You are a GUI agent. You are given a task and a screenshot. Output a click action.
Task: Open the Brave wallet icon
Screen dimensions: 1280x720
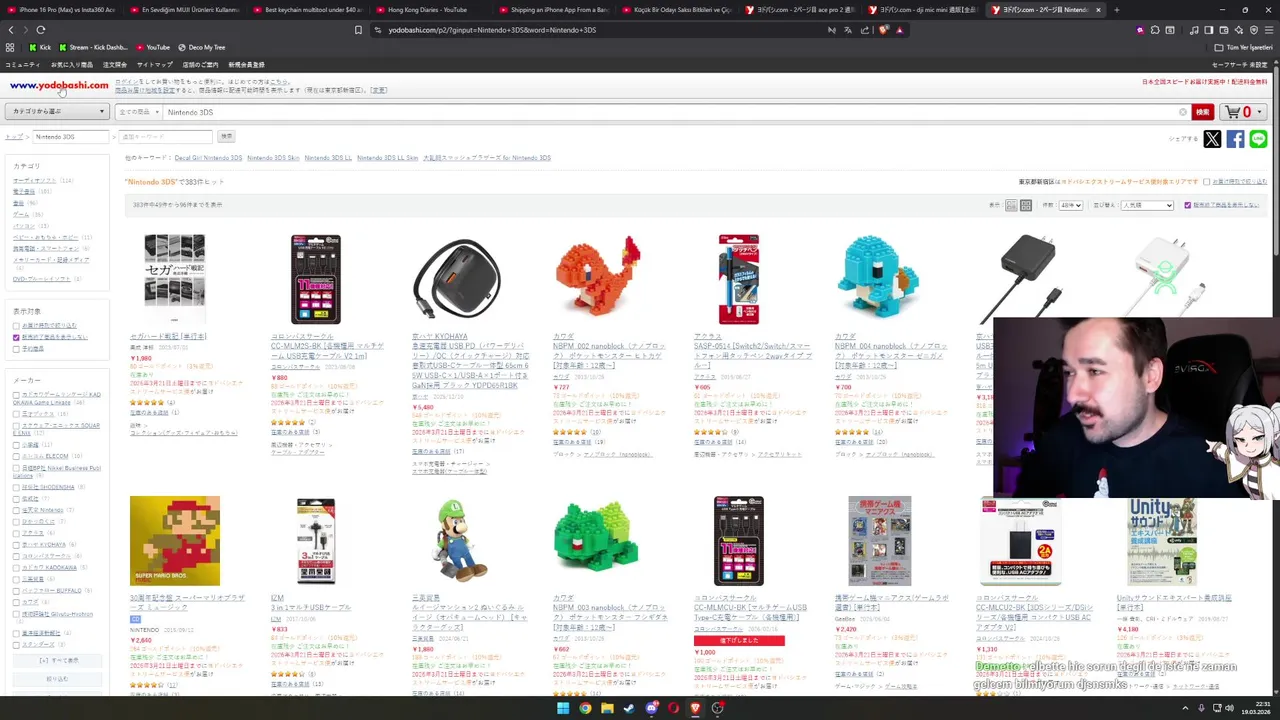coord(1224,30)
